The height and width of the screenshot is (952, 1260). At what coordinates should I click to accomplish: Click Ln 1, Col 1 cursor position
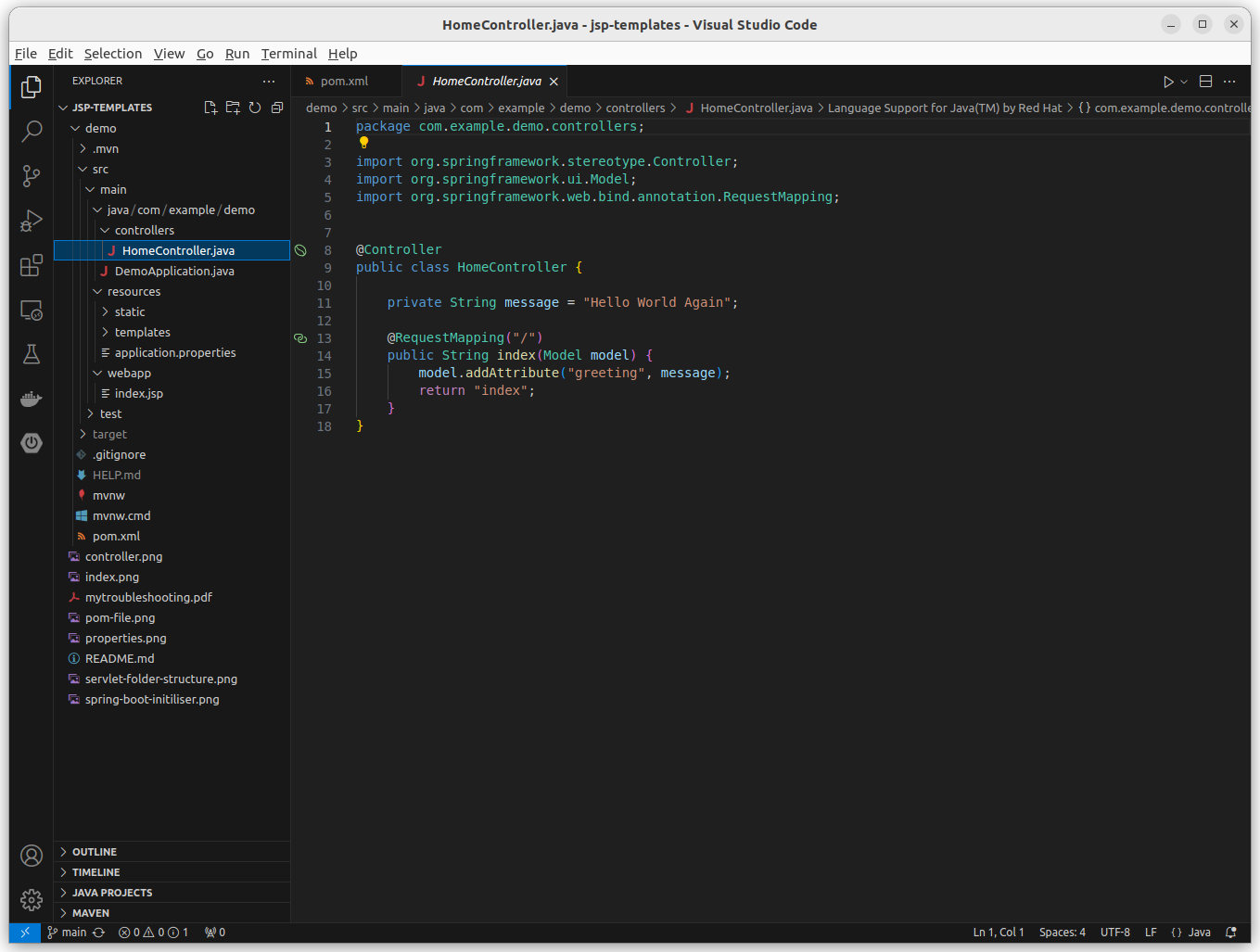[999, 933]
